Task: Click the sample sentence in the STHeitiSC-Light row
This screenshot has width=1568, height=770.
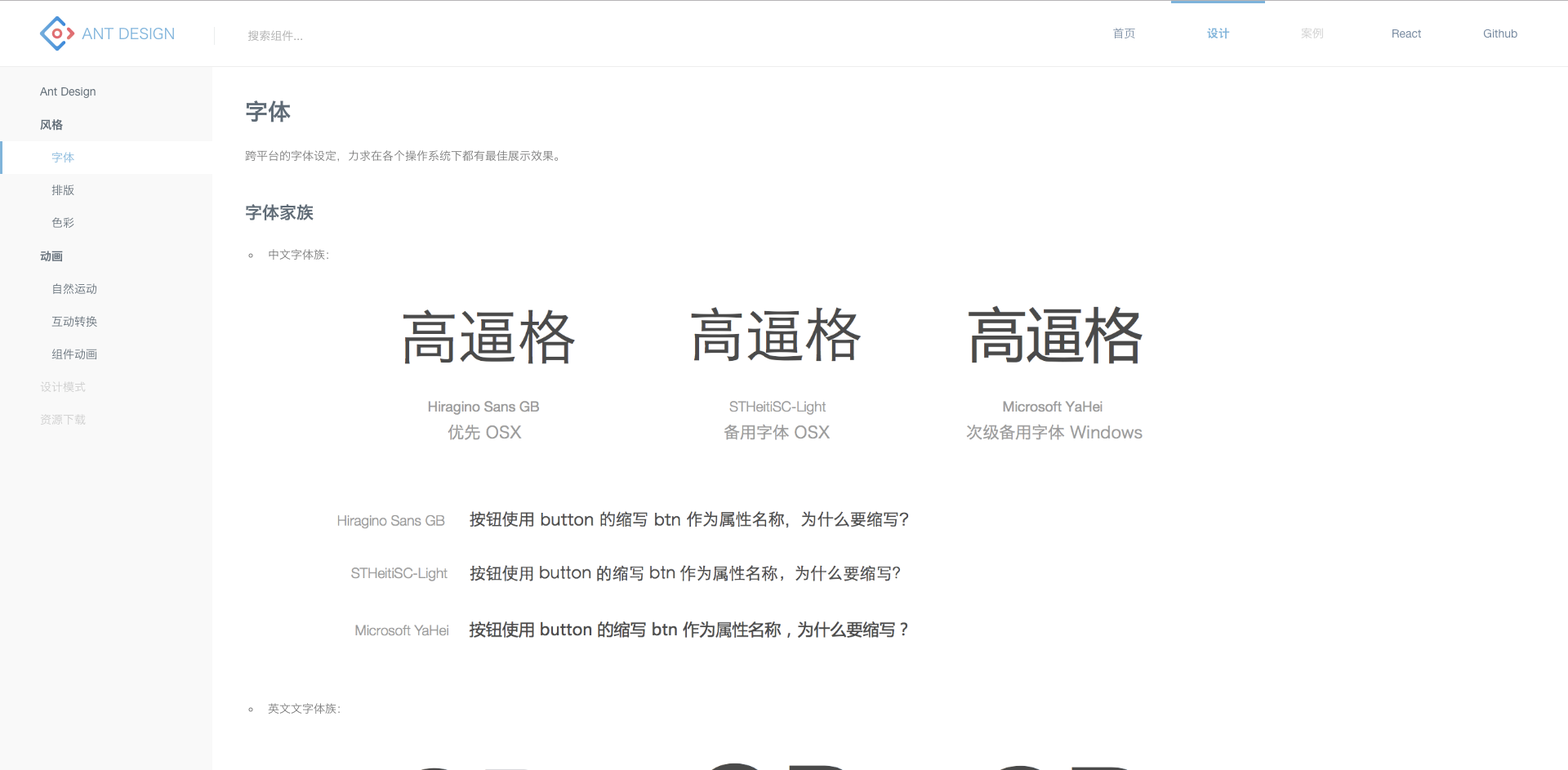Action: 685,573
